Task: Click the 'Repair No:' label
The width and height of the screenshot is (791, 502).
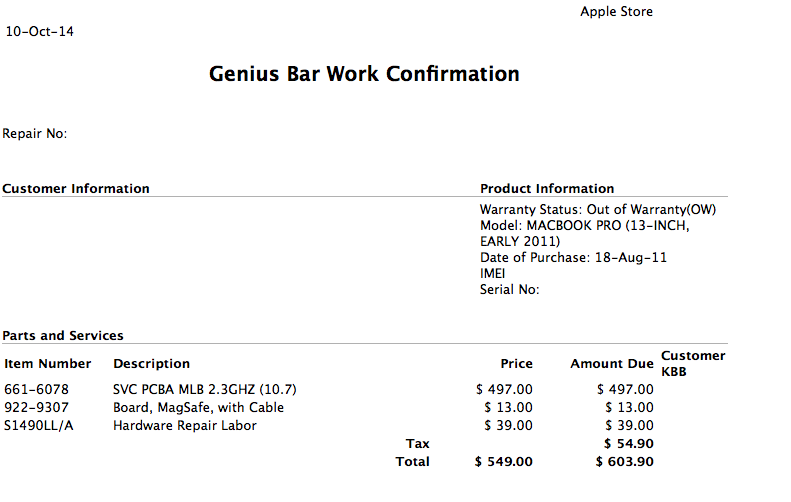Action: point(35,133)
